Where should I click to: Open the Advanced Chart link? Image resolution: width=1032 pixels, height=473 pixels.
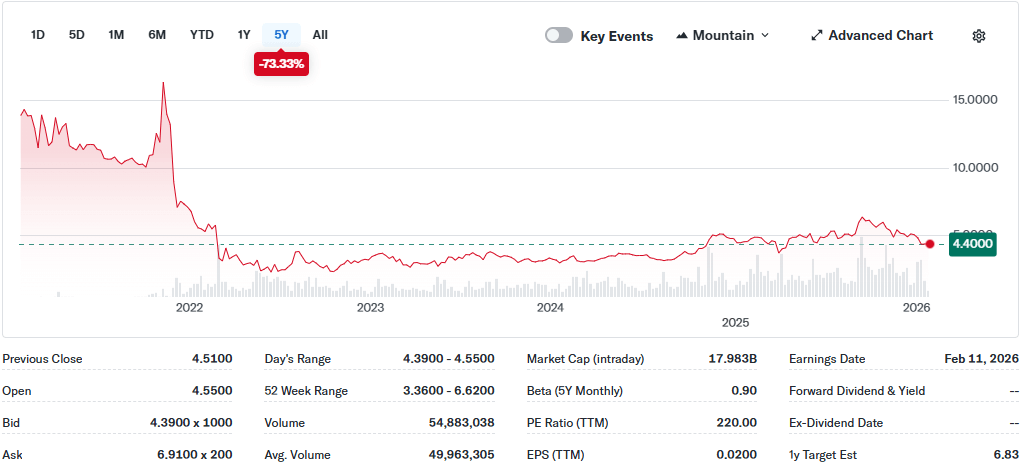pos(880,36)
